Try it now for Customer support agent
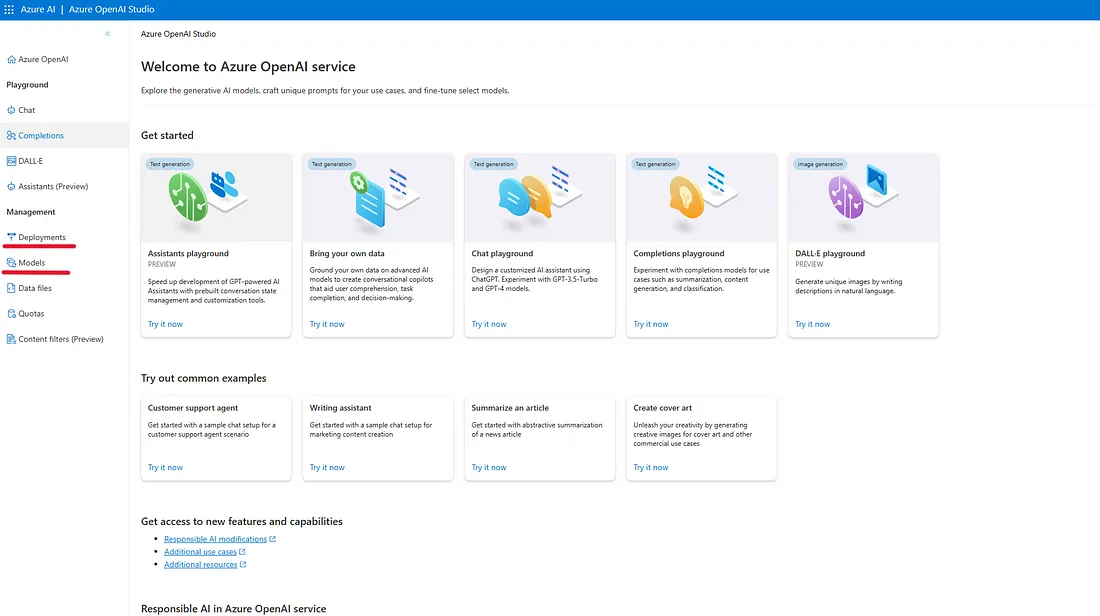 [165, 467]
